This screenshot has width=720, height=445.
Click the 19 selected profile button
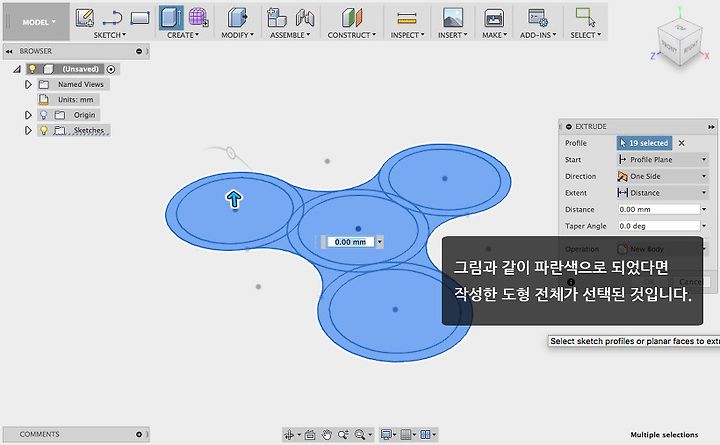[x=644, y=143]
